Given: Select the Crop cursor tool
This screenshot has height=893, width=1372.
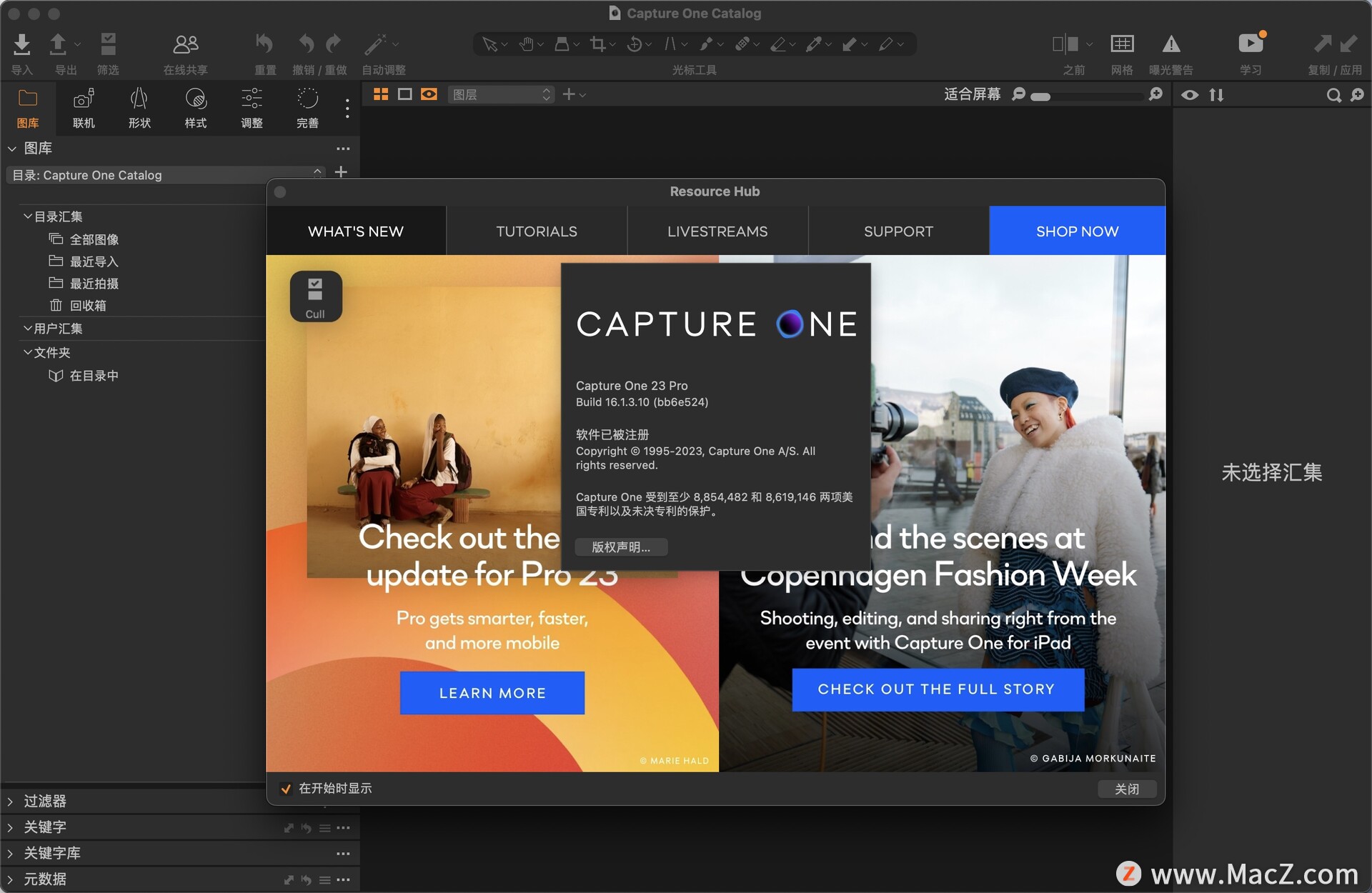Looking at the screenshot, I should (598, 44).
